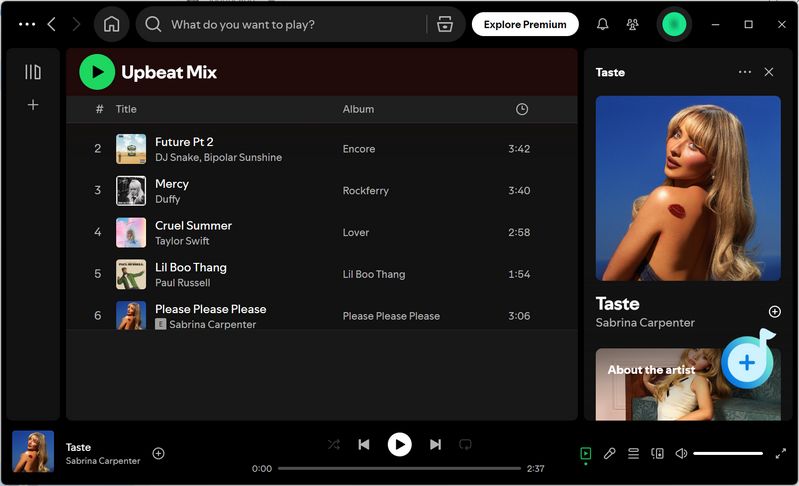Open the Encore album link
This screenshot has width=799, height=486.
coord(359,149)
